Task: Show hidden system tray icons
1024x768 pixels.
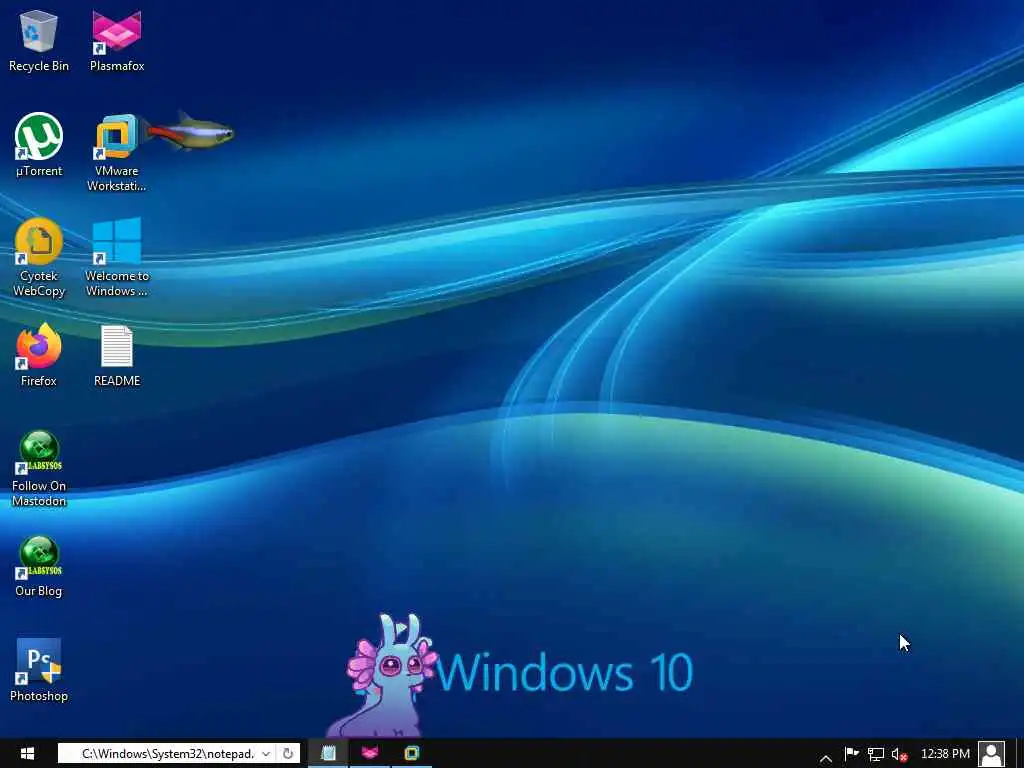Action: [x=825, y=758]
